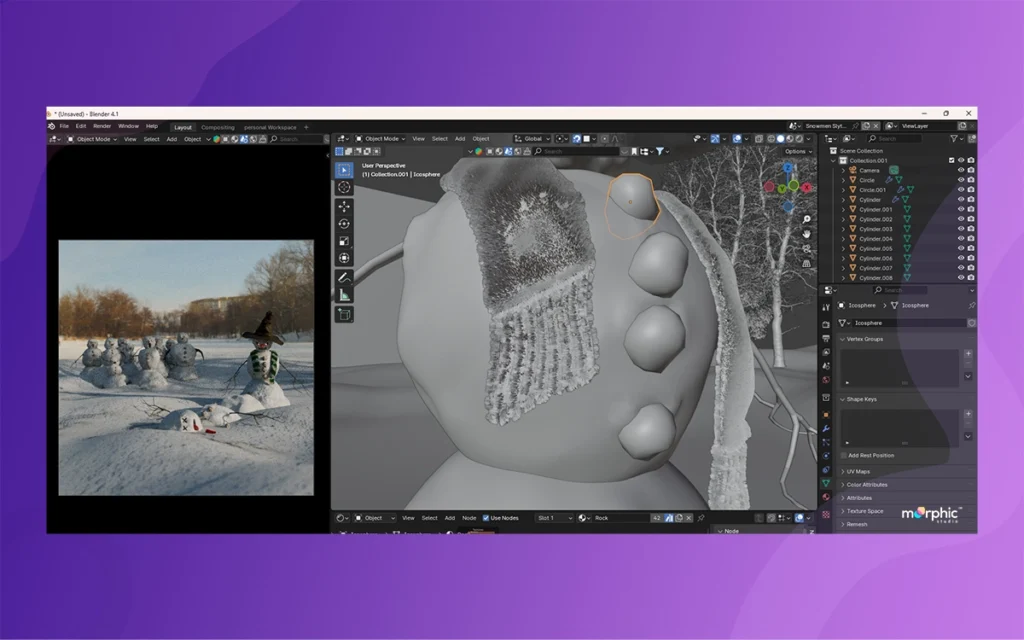Screen dimensions: 1024x640
Task: Toggle Add Rest Position checkbox
Action: (844, 455)
